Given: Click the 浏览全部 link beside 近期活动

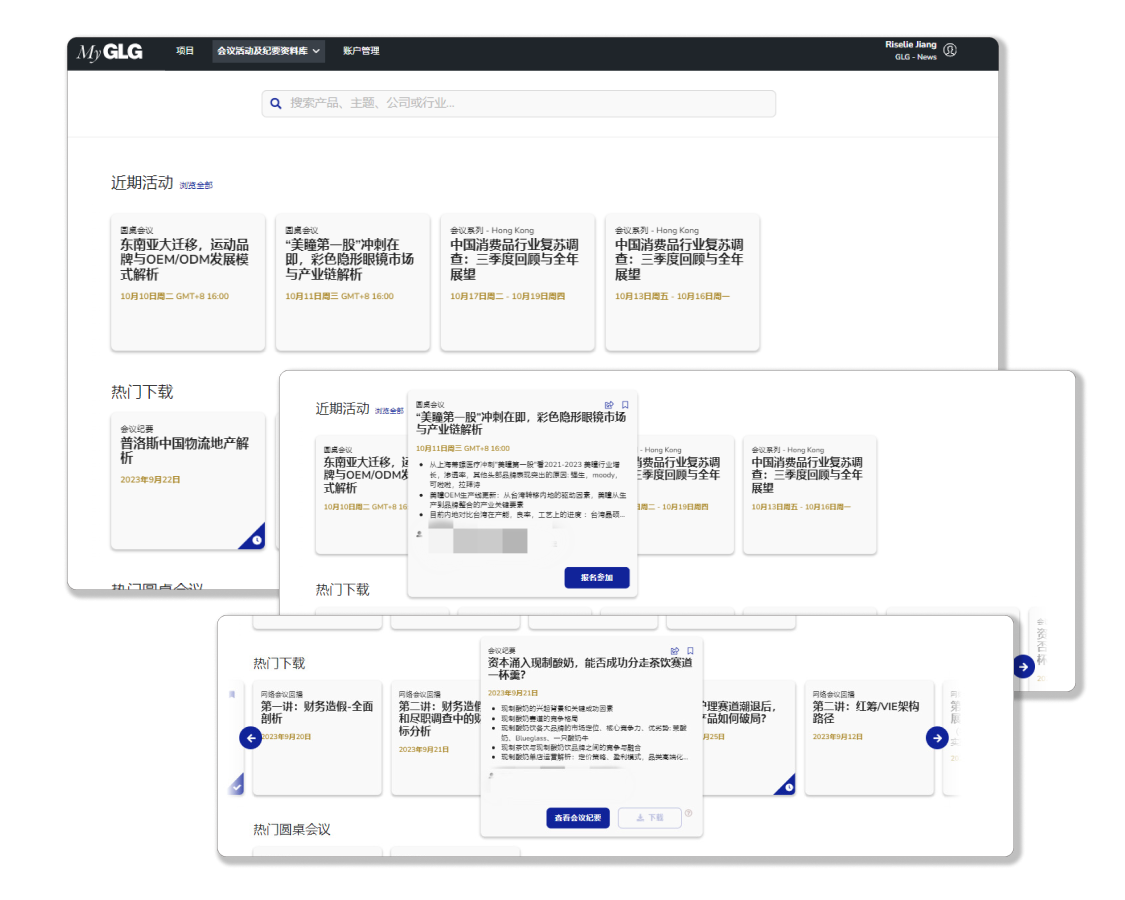Looking at the screenshot, I should coord(196,185).
